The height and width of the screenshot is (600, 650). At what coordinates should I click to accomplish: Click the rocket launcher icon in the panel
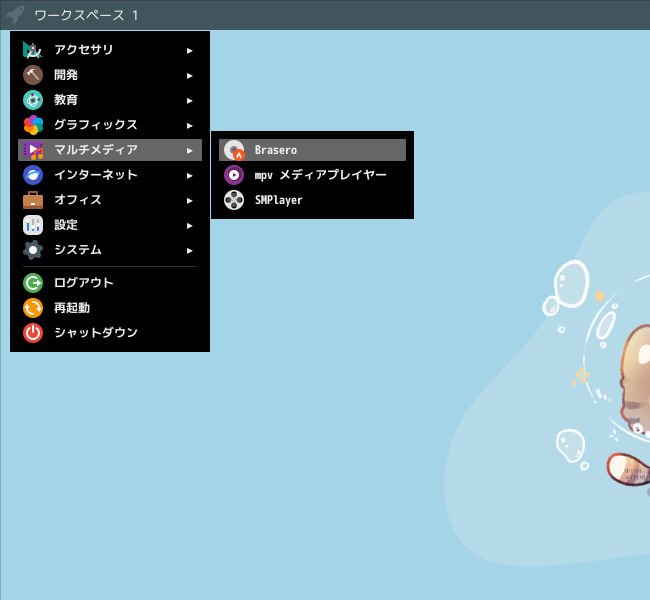pos(16,15)
